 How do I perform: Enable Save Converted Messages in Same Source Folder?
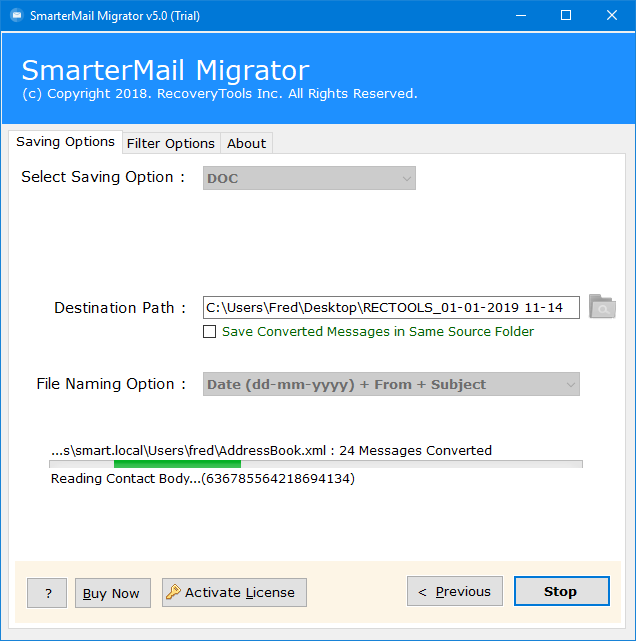point(210,332)
